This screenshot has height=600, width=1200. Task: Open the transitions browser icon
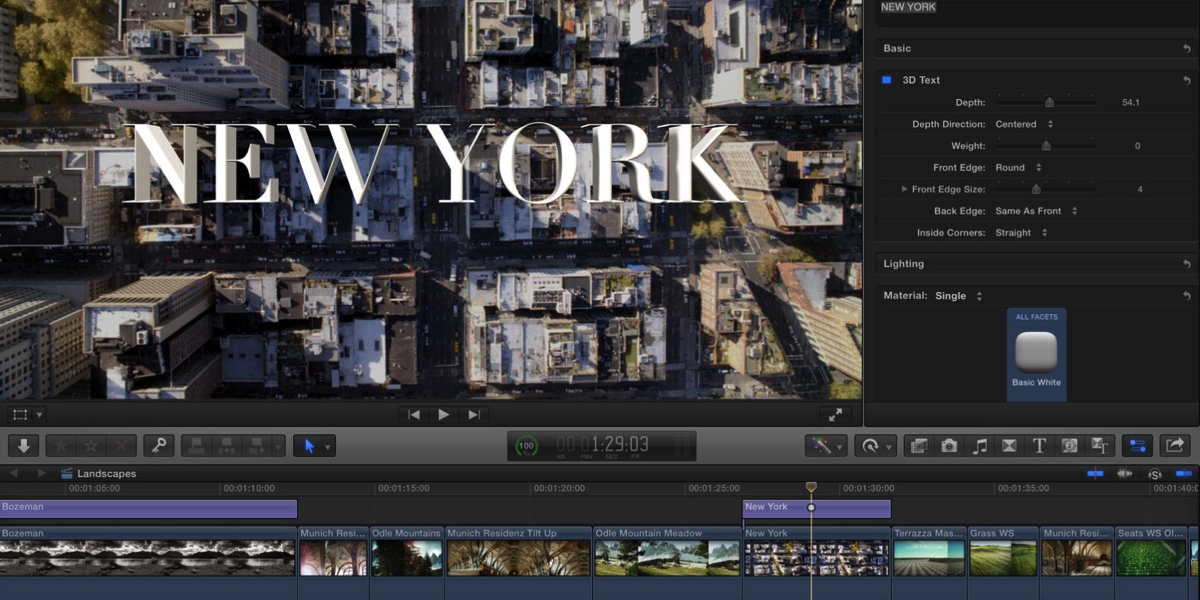click(x=1009, y=446)
